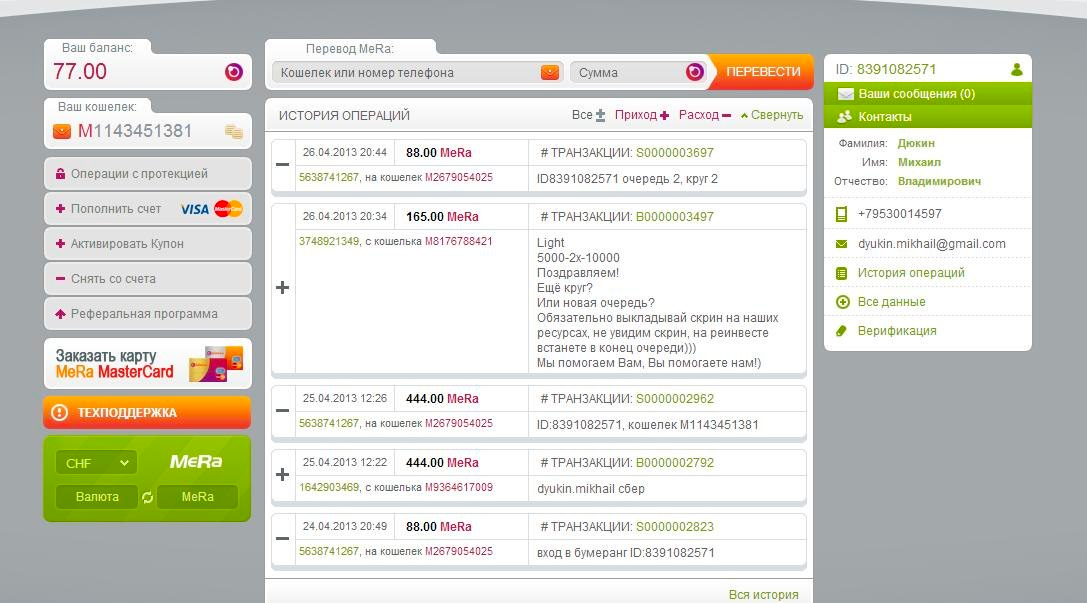
Task: Open Верификация in profile panel
Action: tap(897, 331)
